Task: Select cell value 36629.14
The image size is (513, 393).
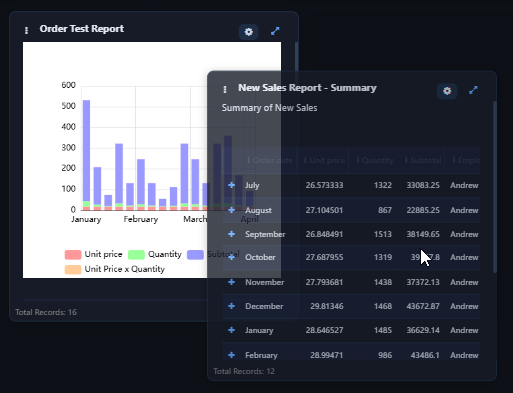Action: pos(423,330)
